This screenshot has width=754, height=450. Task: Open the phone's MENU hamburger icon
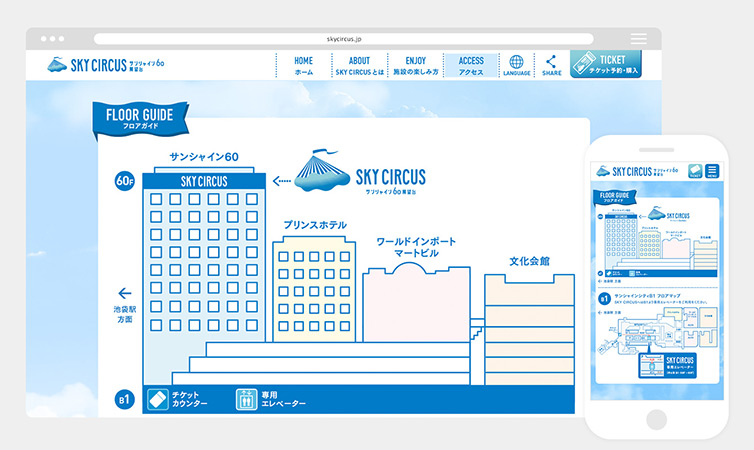712,171
